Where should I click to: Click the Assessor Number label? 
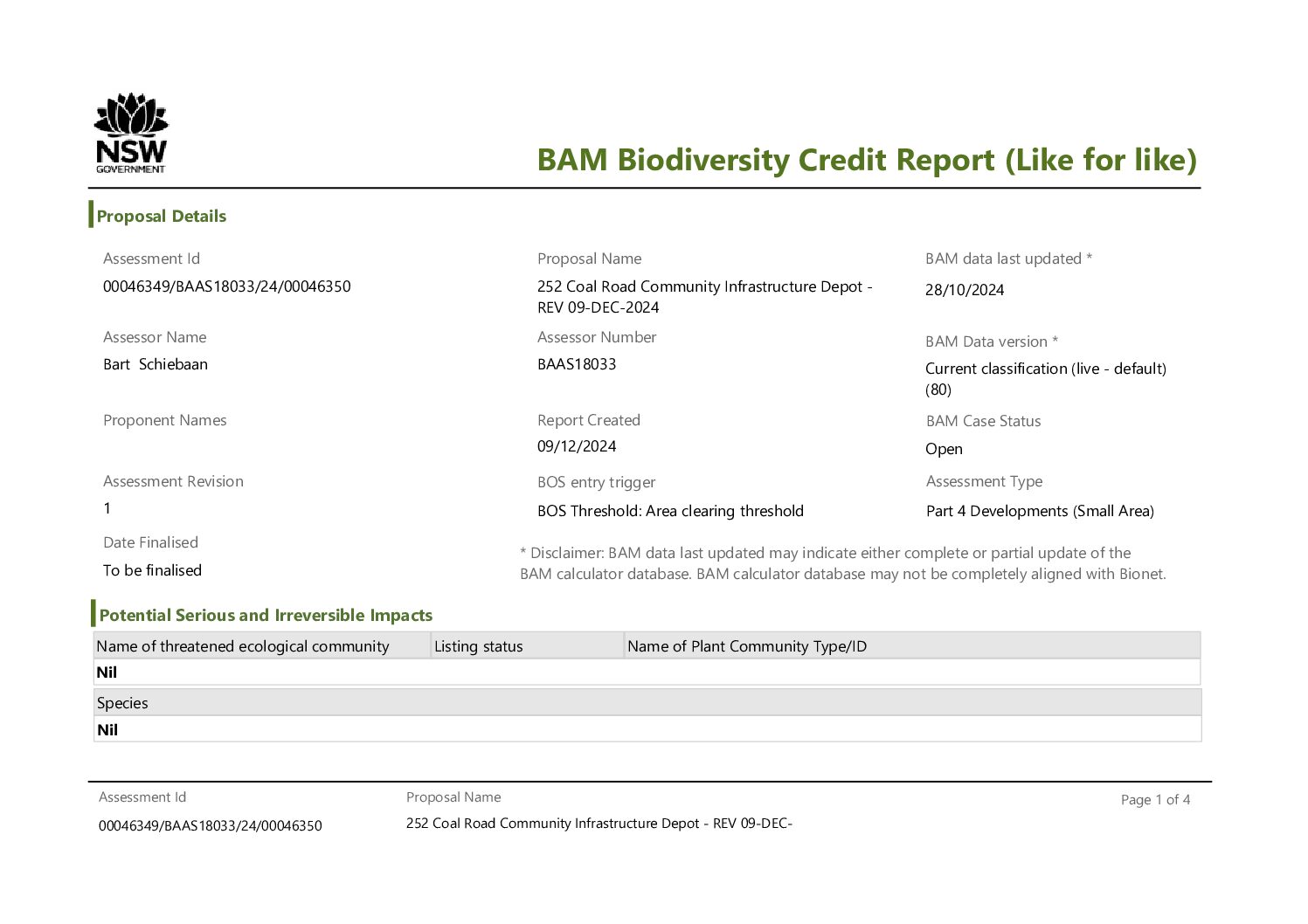[597, 337]
